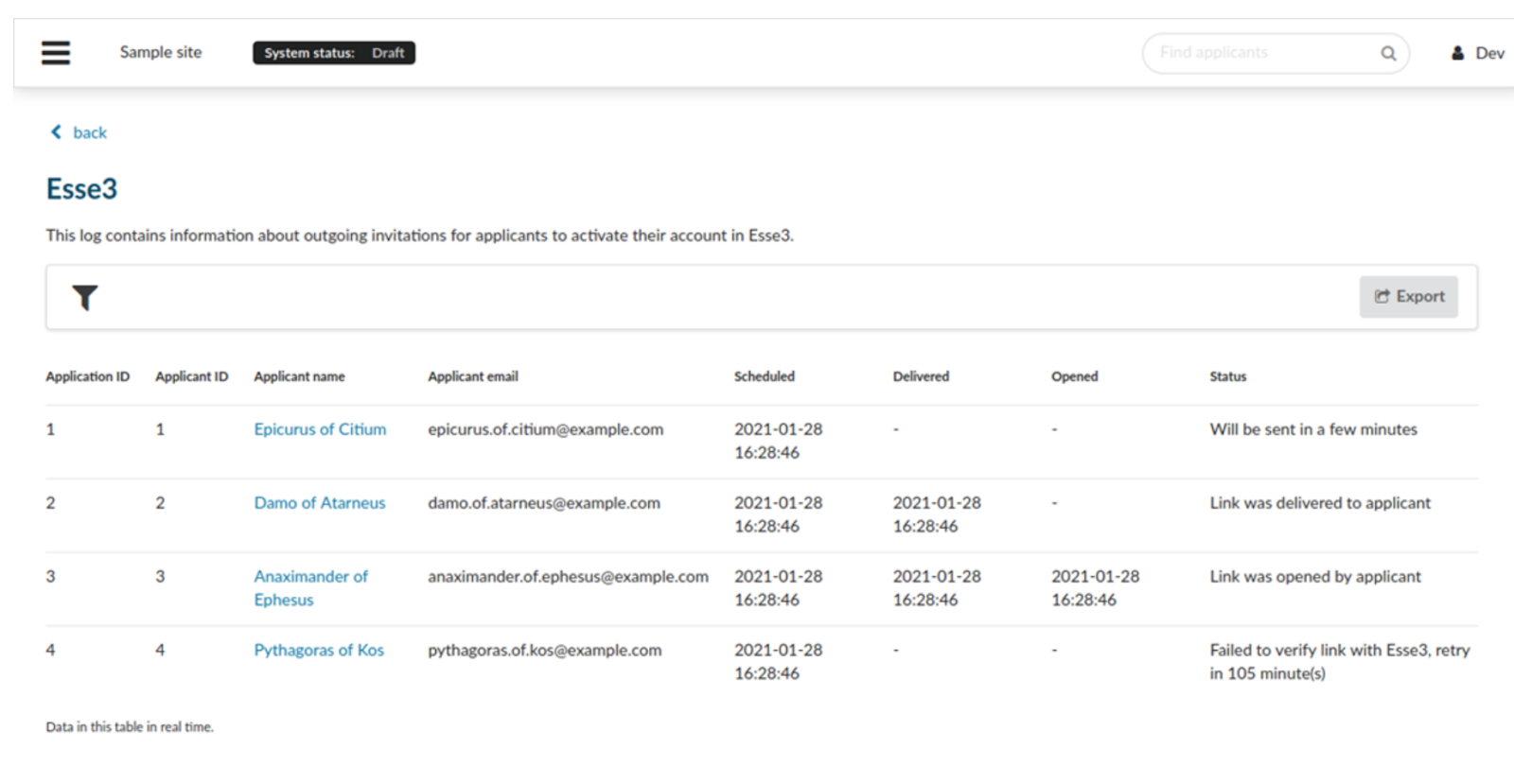
Task: Click Pythagoras of Kos scheduled timestamp
Action: click(x=779, y=662)
